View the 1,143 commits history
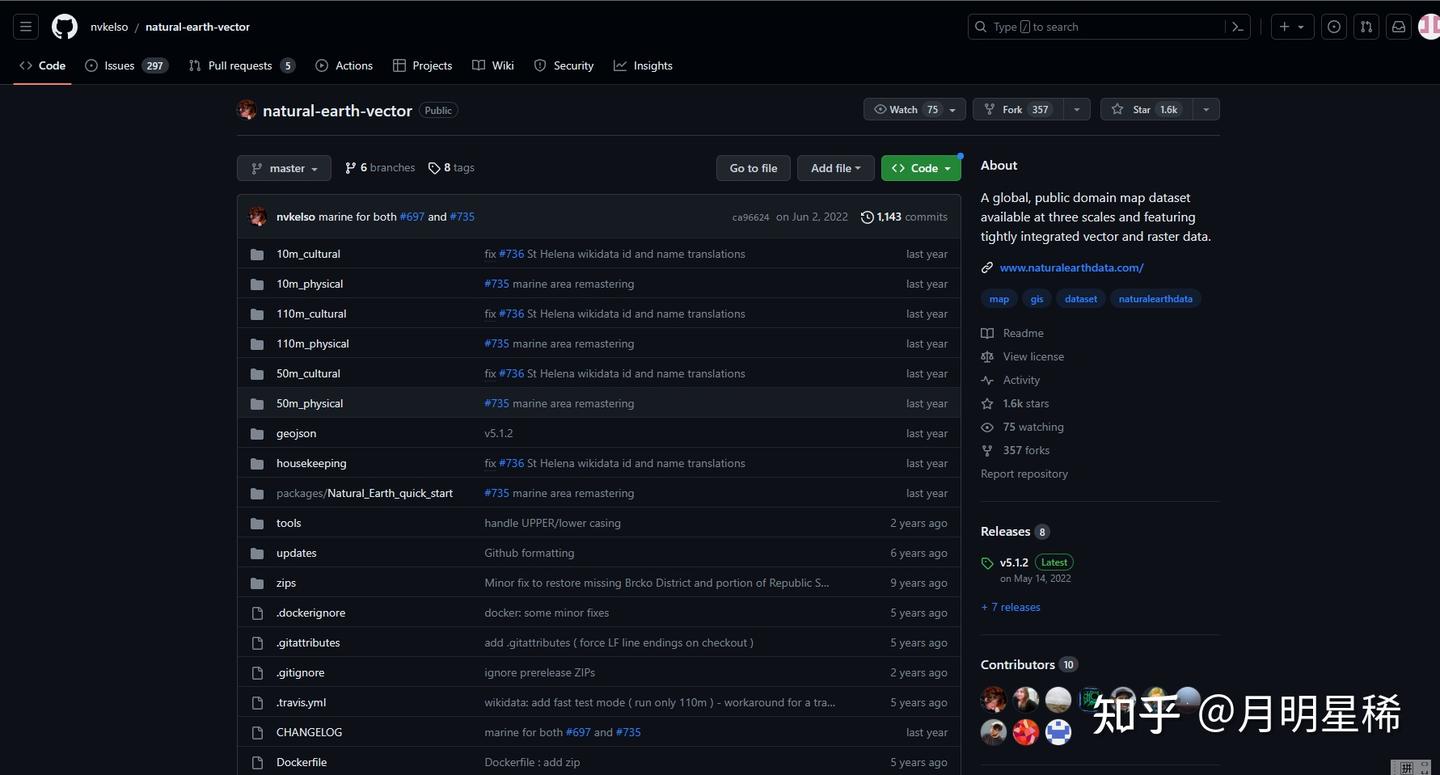The width and height of the screenshot is (1440, 775). click(x=904, y=217)
